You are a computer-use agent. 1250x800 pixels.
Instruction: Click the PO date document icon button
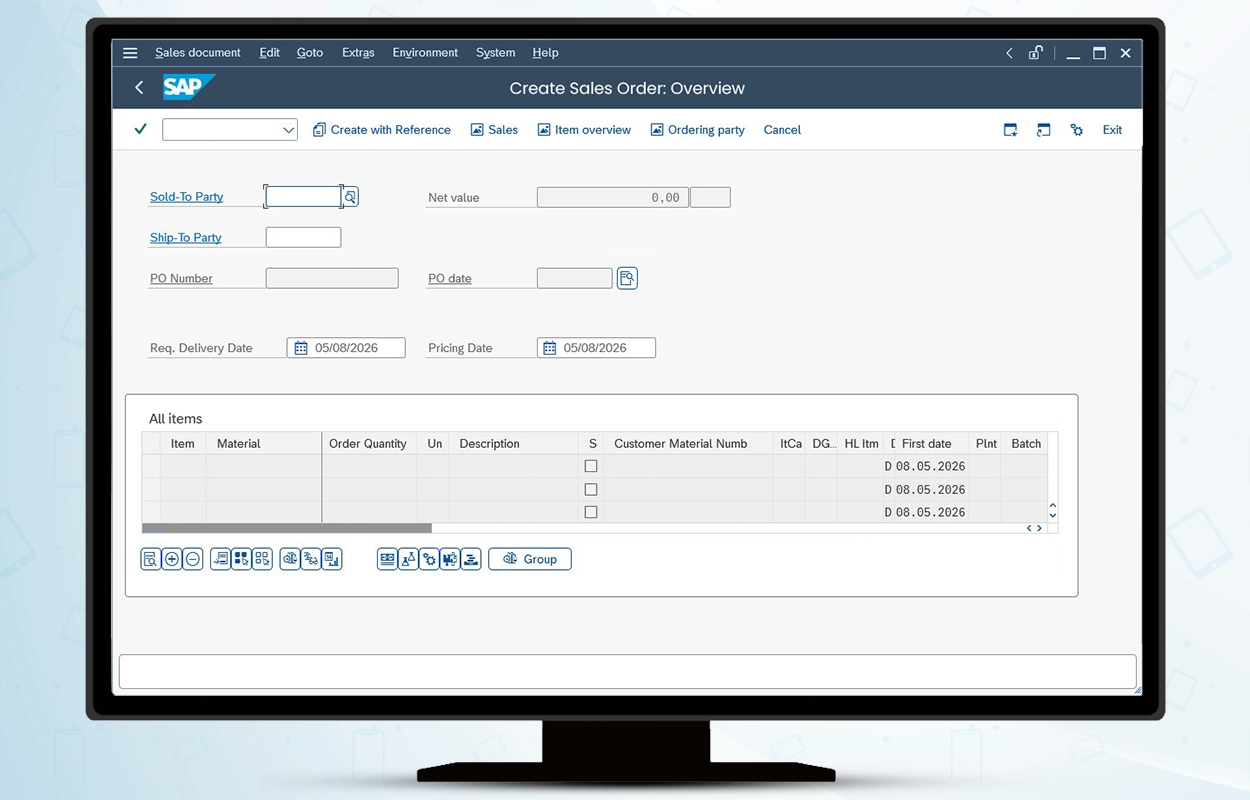point(627,278)
